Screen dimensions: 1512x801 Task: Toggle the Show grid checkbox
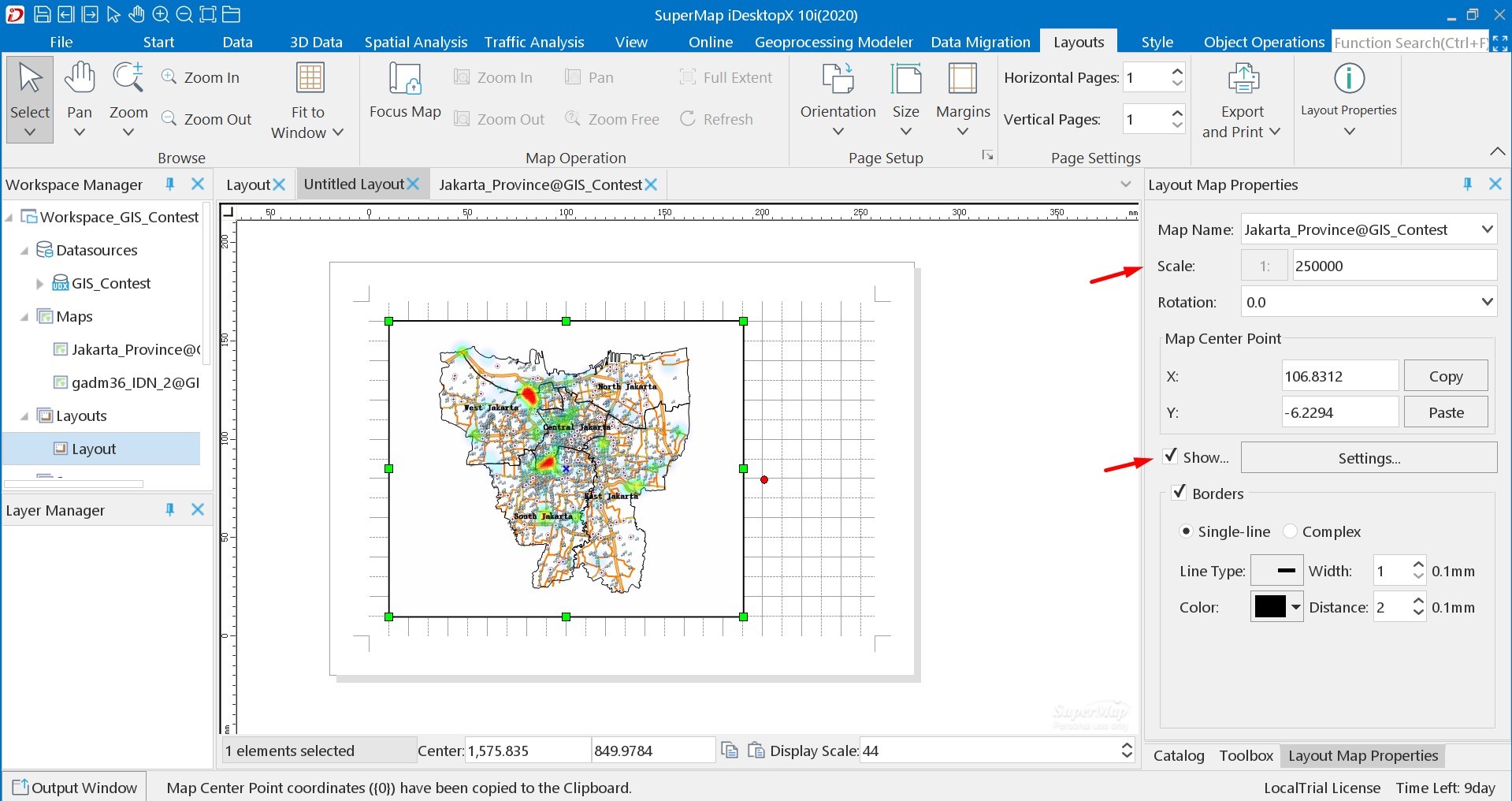pyautogui.click(x=1171, y=456)
